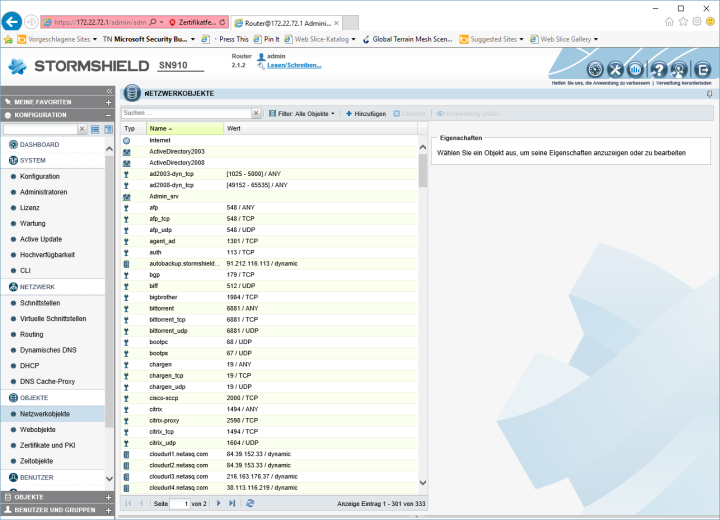
Task: Go to next page of objects
Action: [218, 503]
